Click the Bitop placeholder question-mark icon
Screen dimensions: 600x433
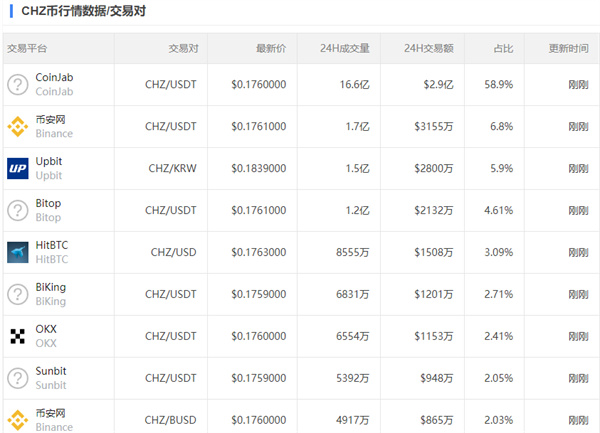18,210
